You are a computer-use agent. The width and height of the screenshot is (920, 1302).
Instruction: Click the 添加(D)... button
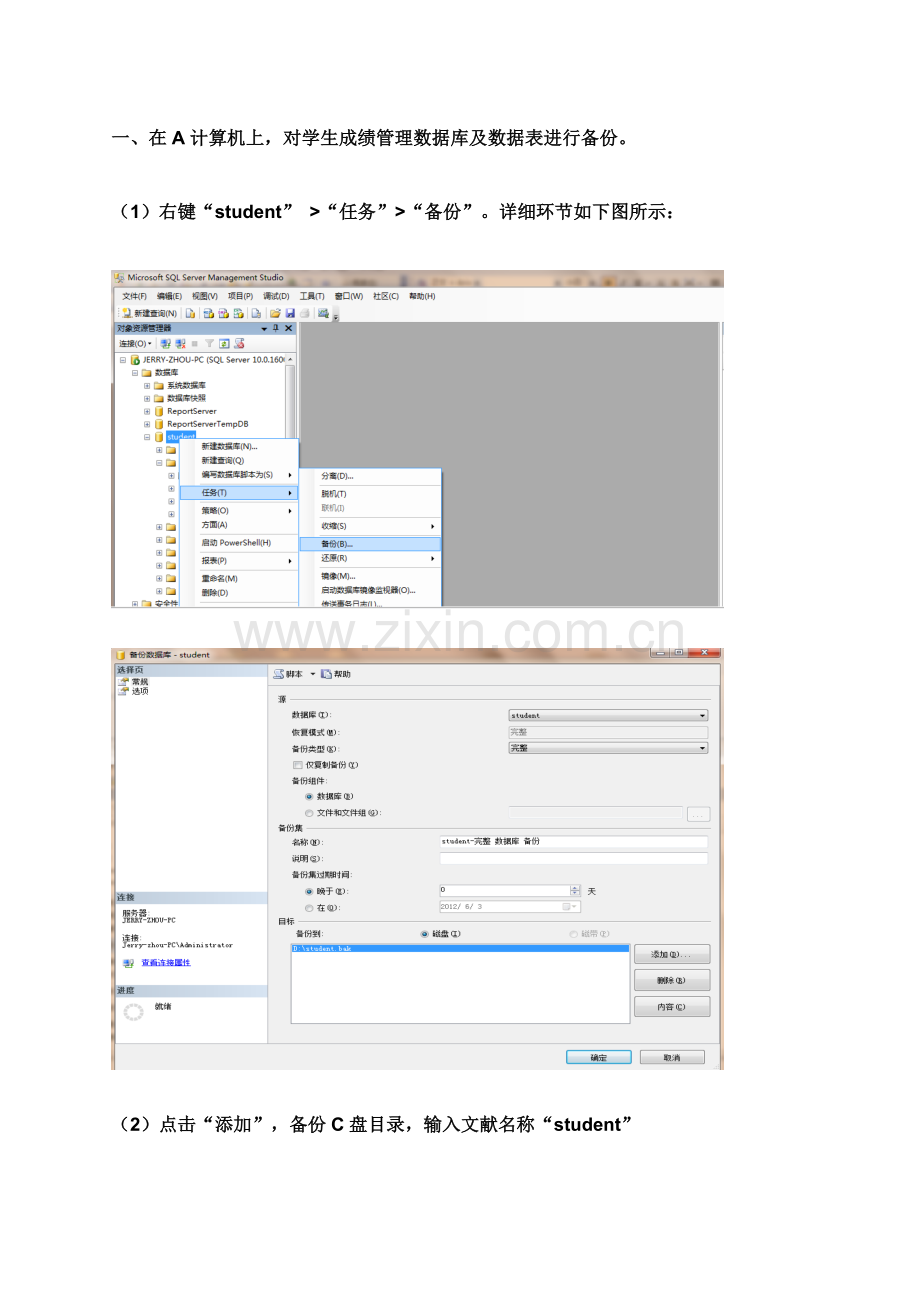pyautogui.click(x=672, y=954)
